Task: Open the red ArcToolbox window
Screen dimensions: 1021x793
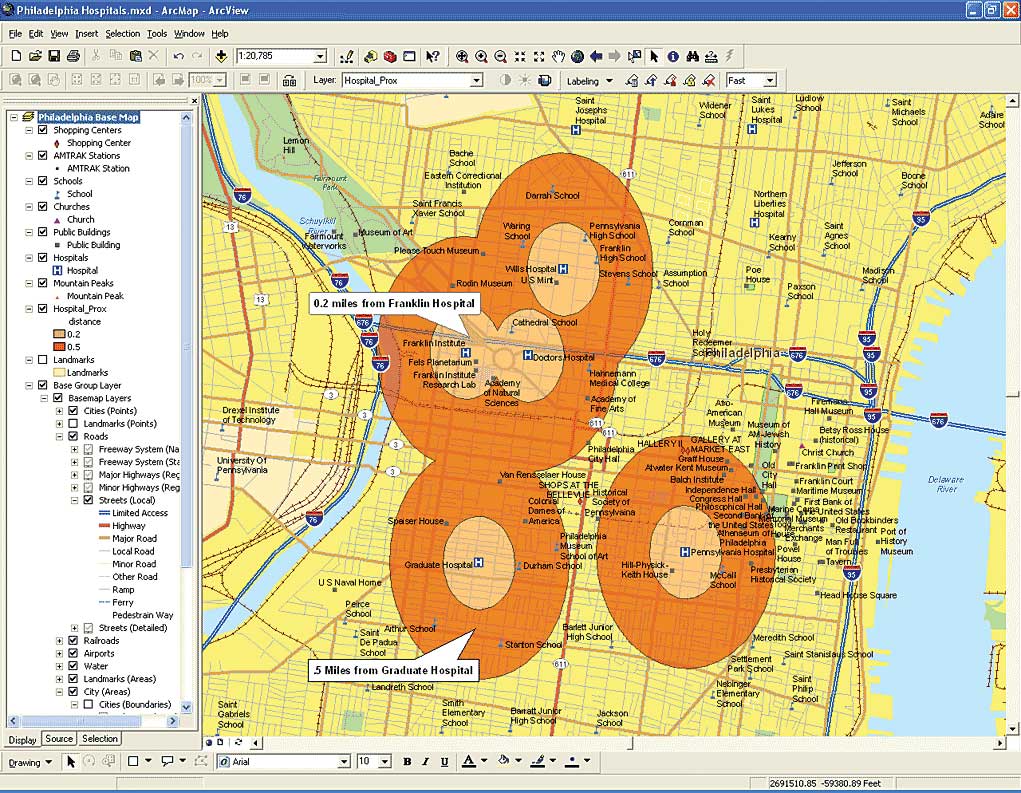Action: coord(390,57)
